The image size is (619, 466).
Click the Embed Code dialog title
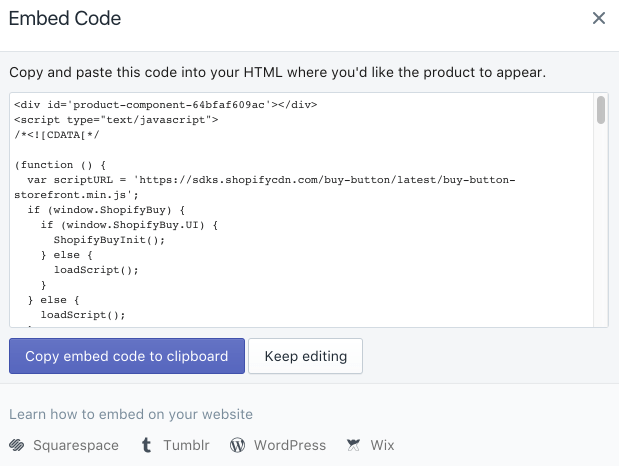pos(65,18)
